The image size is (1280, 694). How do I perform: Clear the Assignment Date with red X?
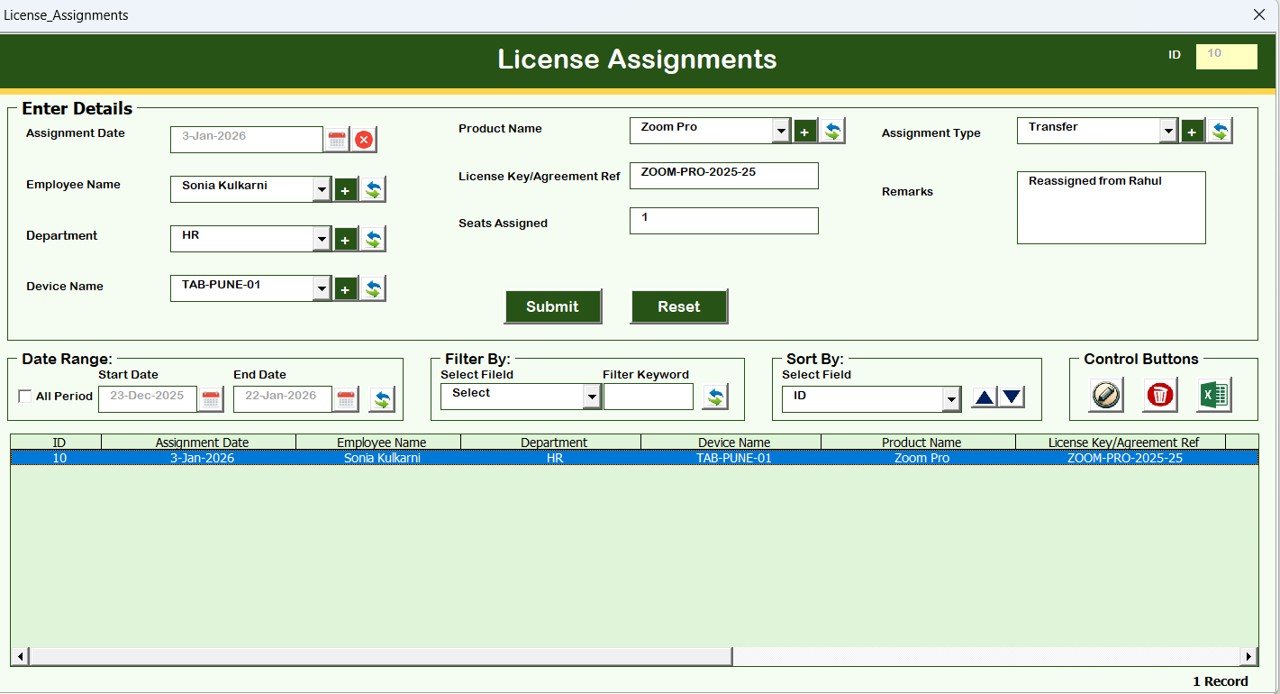coord(364,140)
